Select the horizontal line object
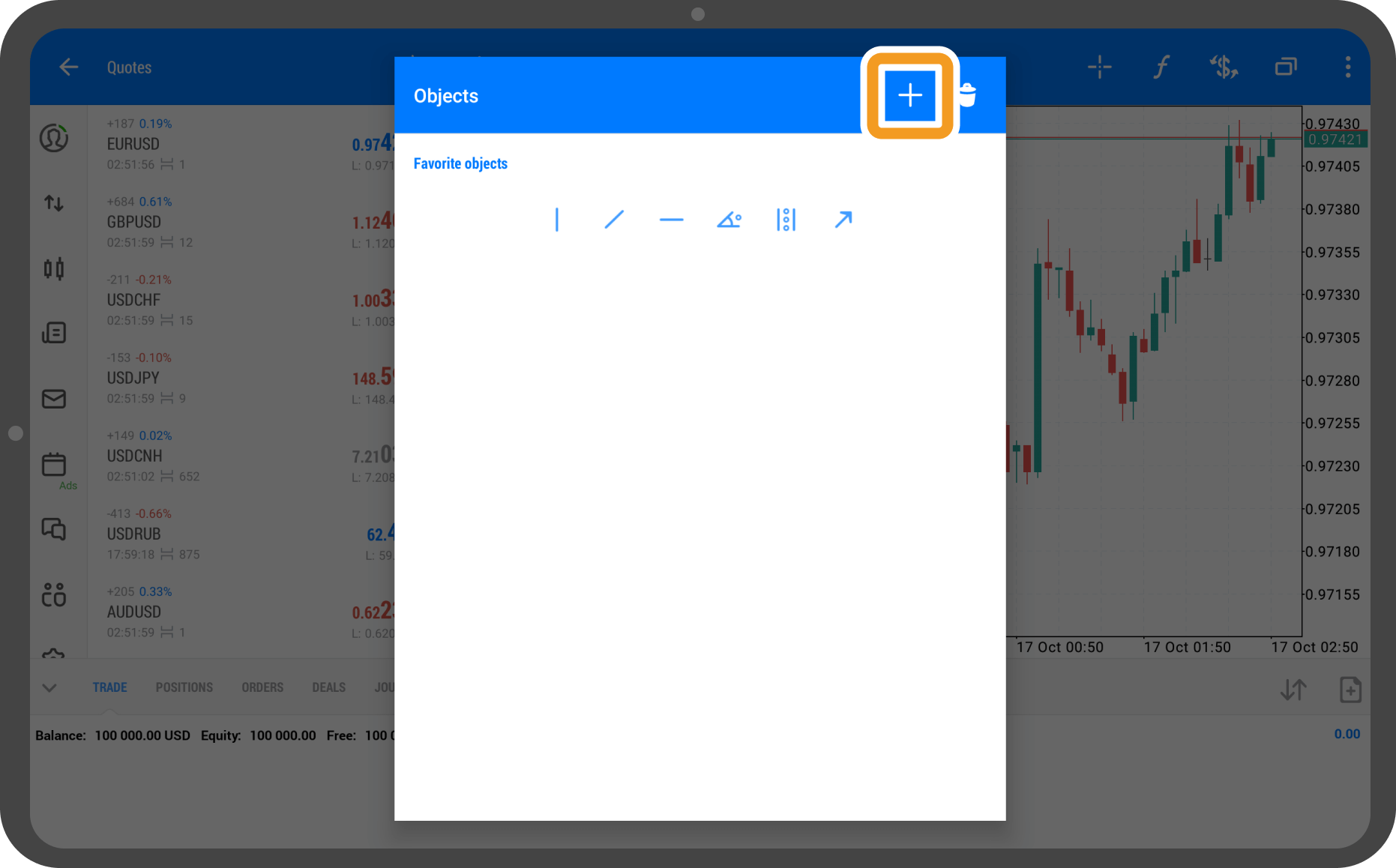This screenshot has width=1396, height=868. pos(671,220)
